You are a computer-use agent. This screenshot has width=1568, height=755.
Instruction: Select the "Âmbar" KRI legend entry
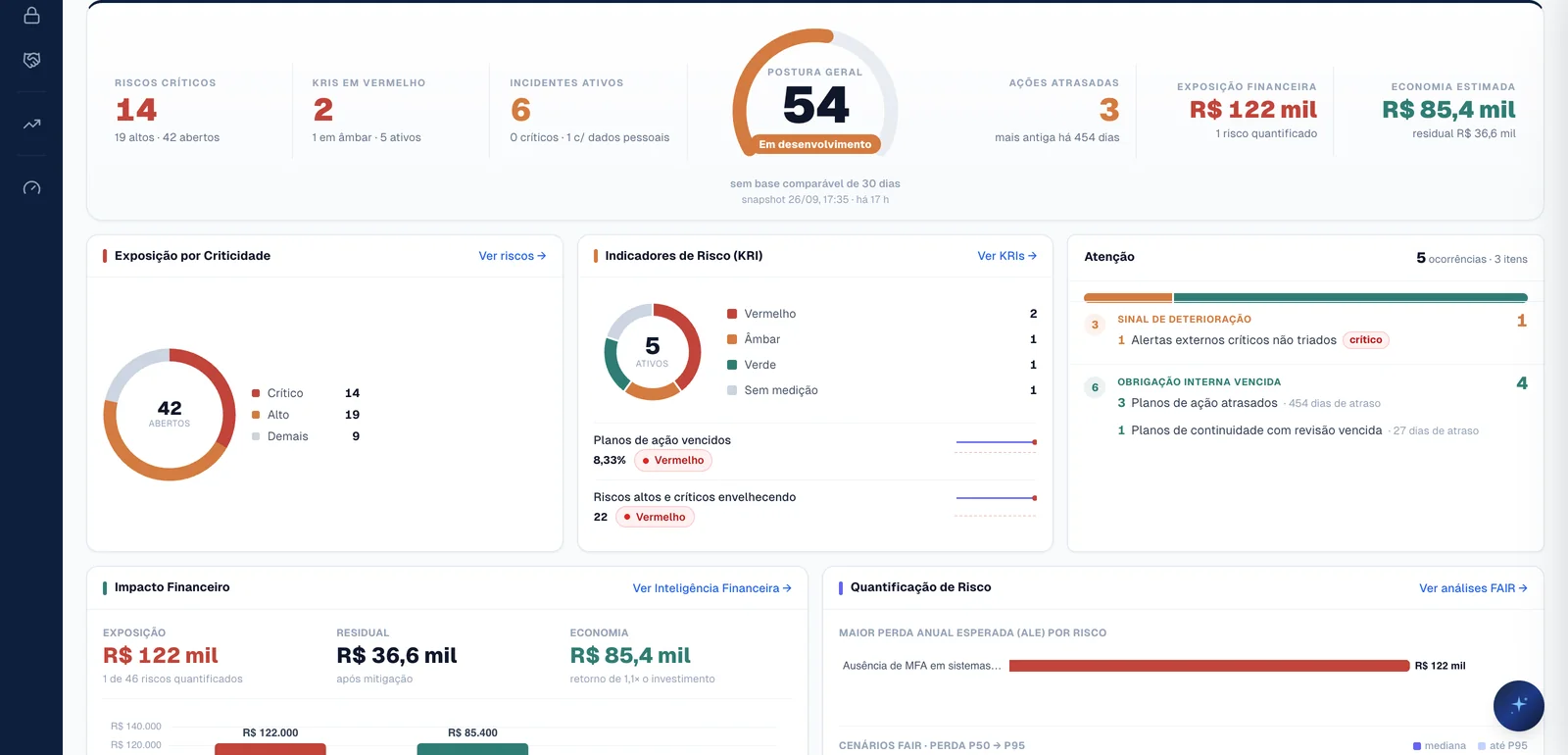(x=882, y=339)
